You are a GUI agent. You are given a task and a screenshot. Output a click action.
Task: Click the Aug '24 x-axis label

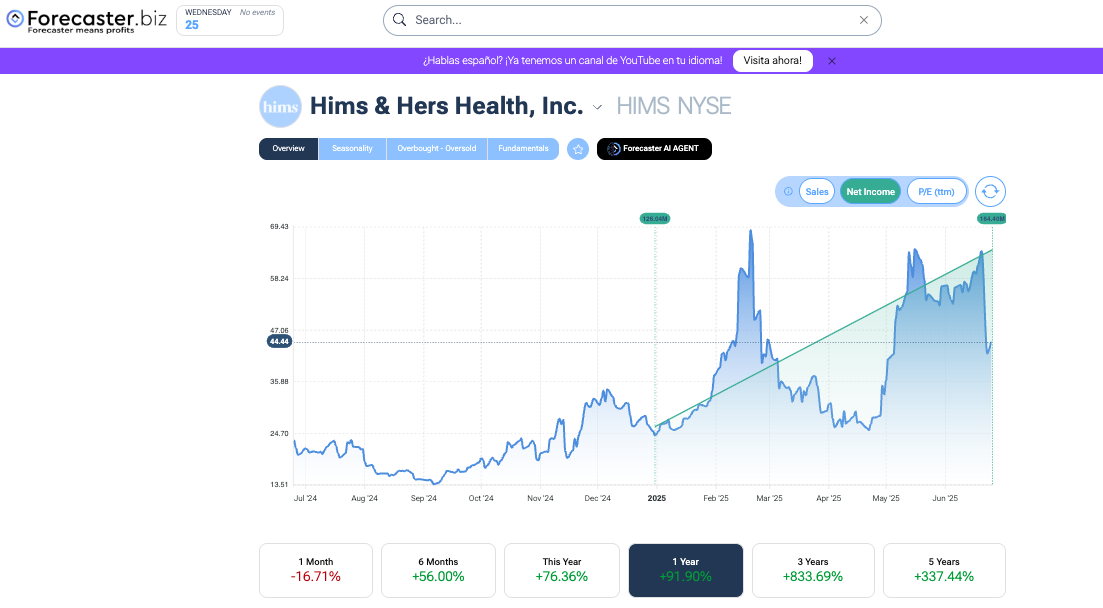click(364, 498)
